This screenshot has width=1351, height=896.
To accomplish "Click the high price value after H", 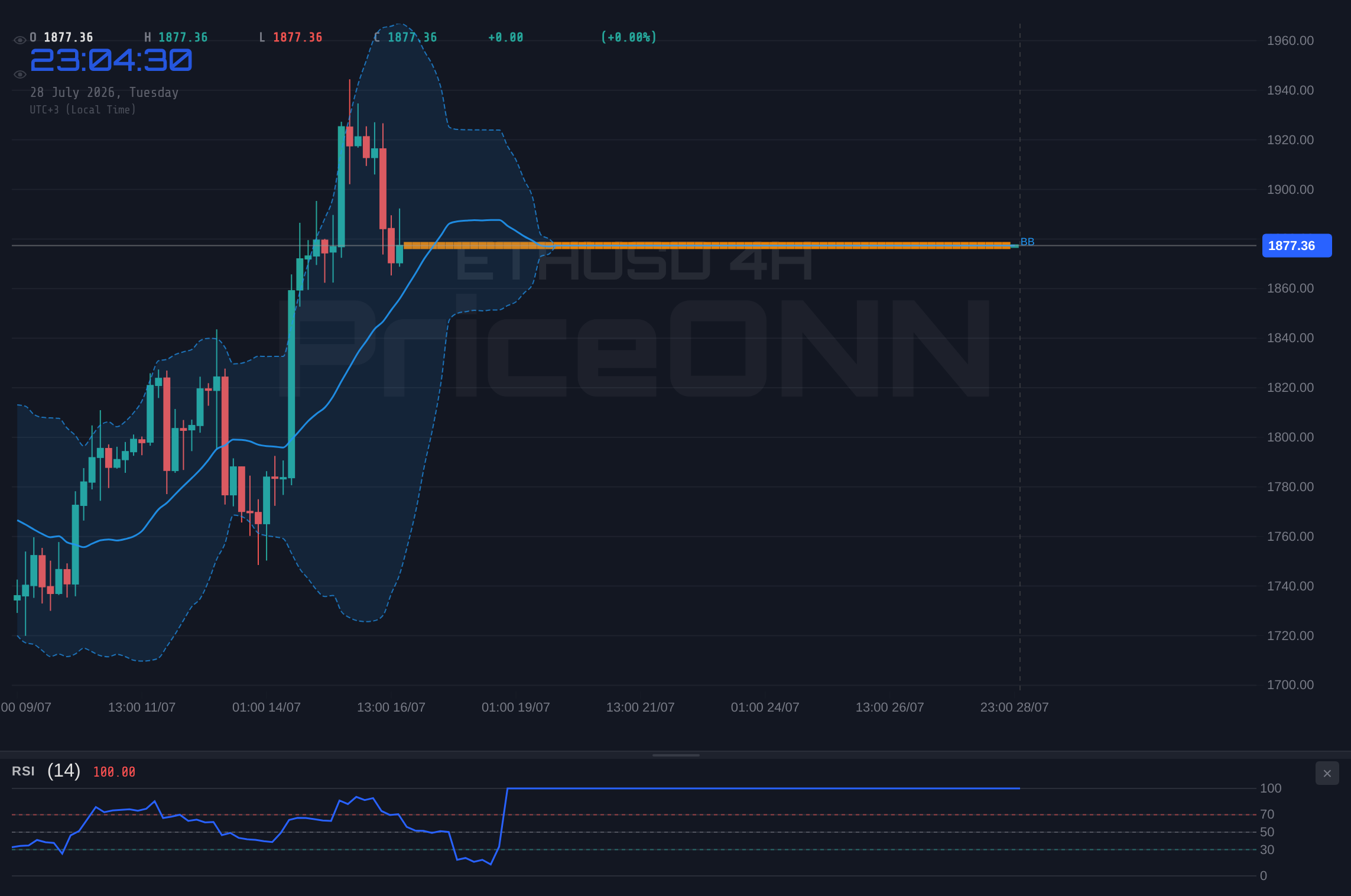I will (183, 37).
